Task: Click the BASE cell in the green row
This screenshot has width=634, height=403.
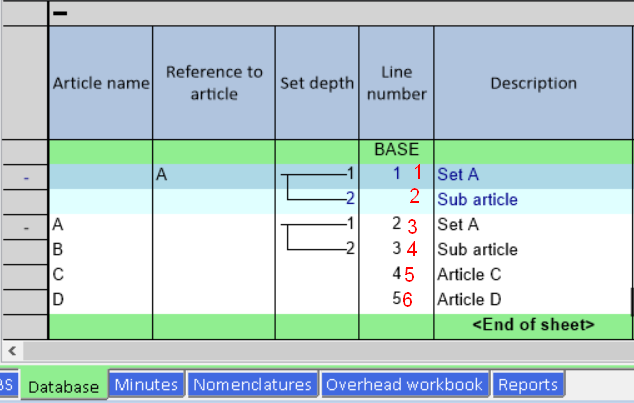Action: (x=396, y=150)
